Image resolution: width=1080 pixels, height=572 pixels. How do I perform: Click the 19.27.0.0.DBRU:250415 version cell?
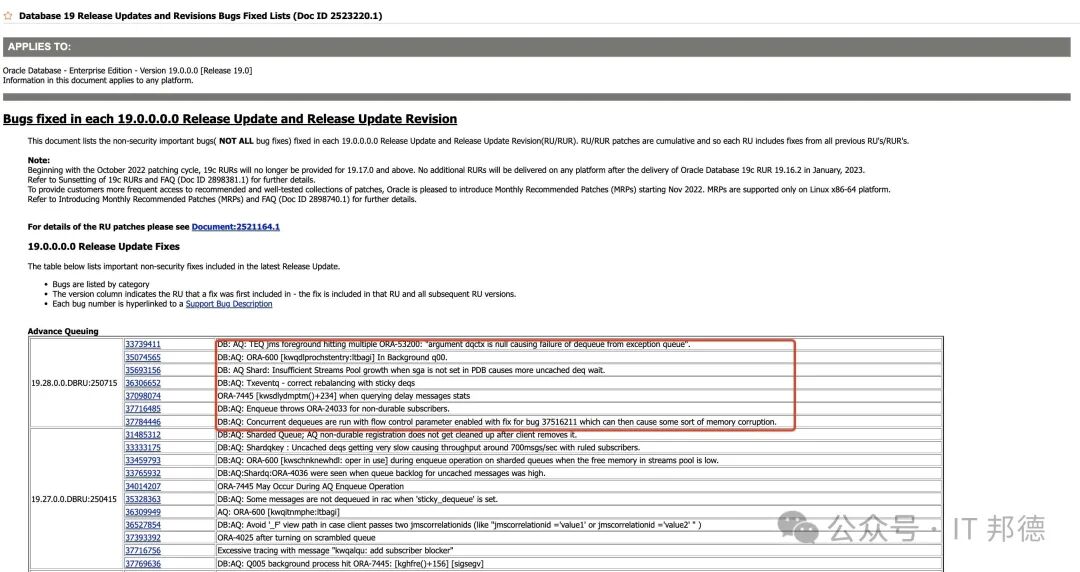[x=74, y=499]
